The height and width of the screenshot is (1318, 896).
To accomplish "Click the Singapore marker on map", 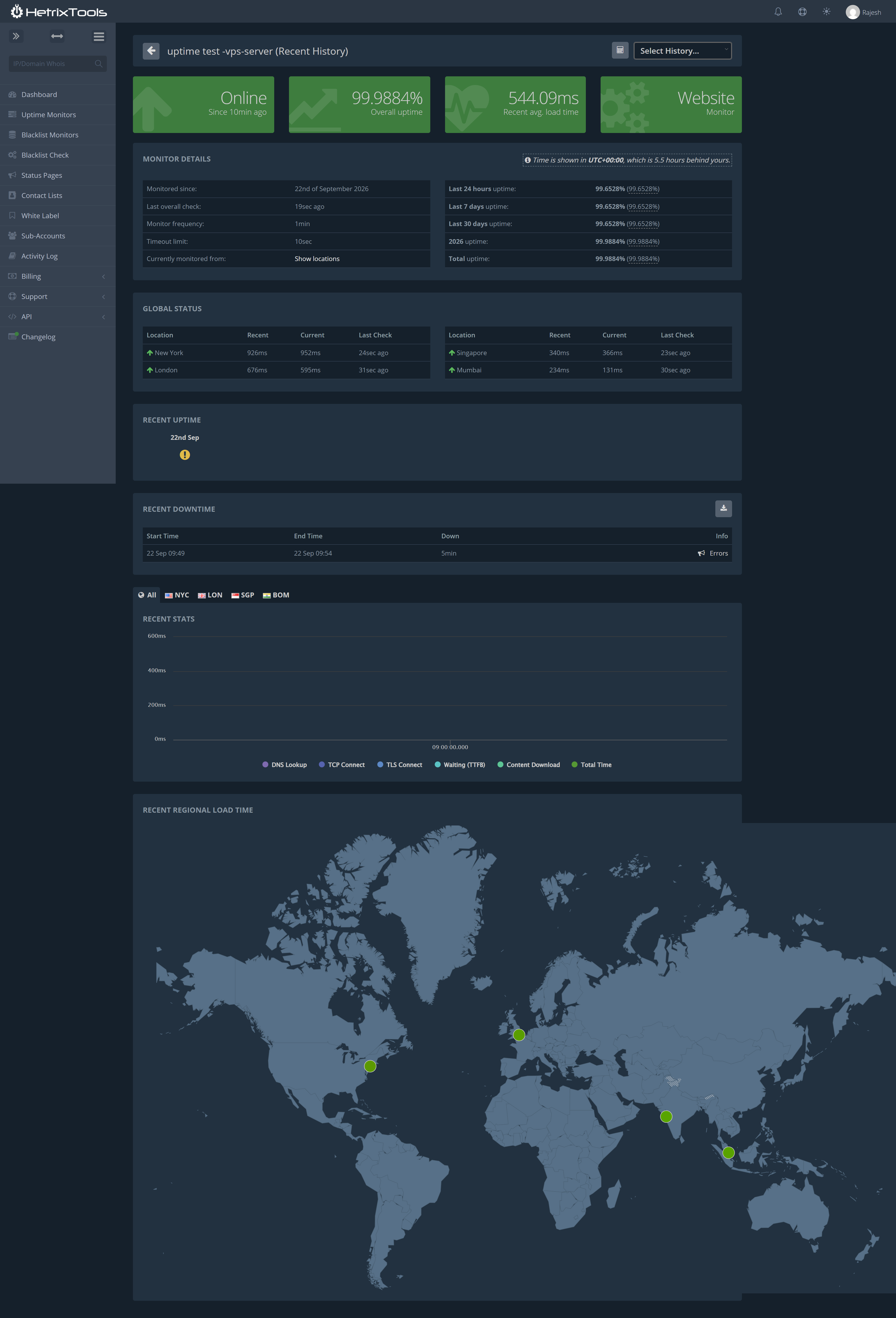I will tap(729, 1153).
